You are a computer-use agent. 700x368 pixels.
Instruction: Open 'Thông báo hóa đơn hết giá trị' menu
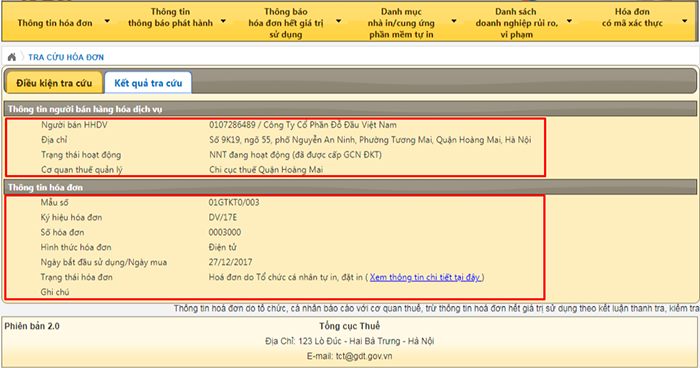tap(286, 23)
